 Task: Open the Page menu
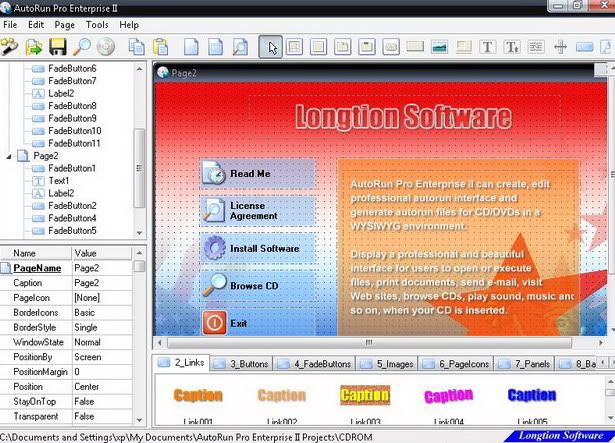click(65, 25)
